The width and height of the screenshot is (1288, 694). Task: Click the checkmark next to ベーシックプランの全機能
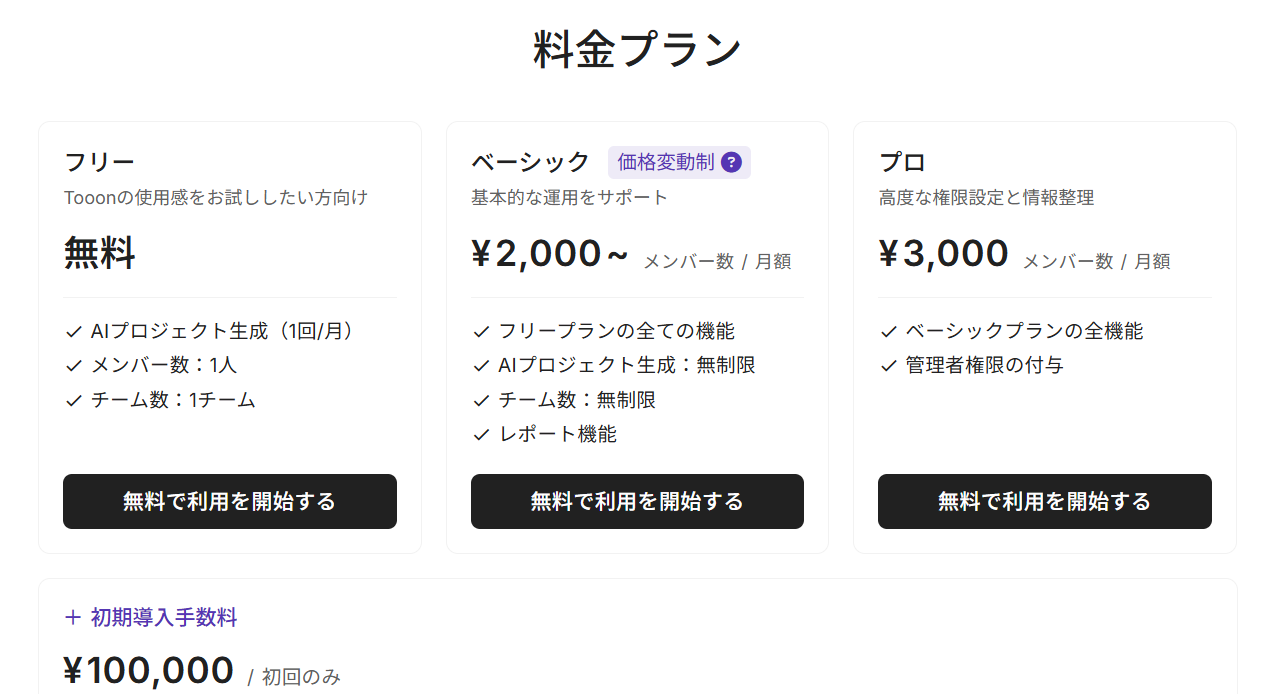click(x=888, y=332)
